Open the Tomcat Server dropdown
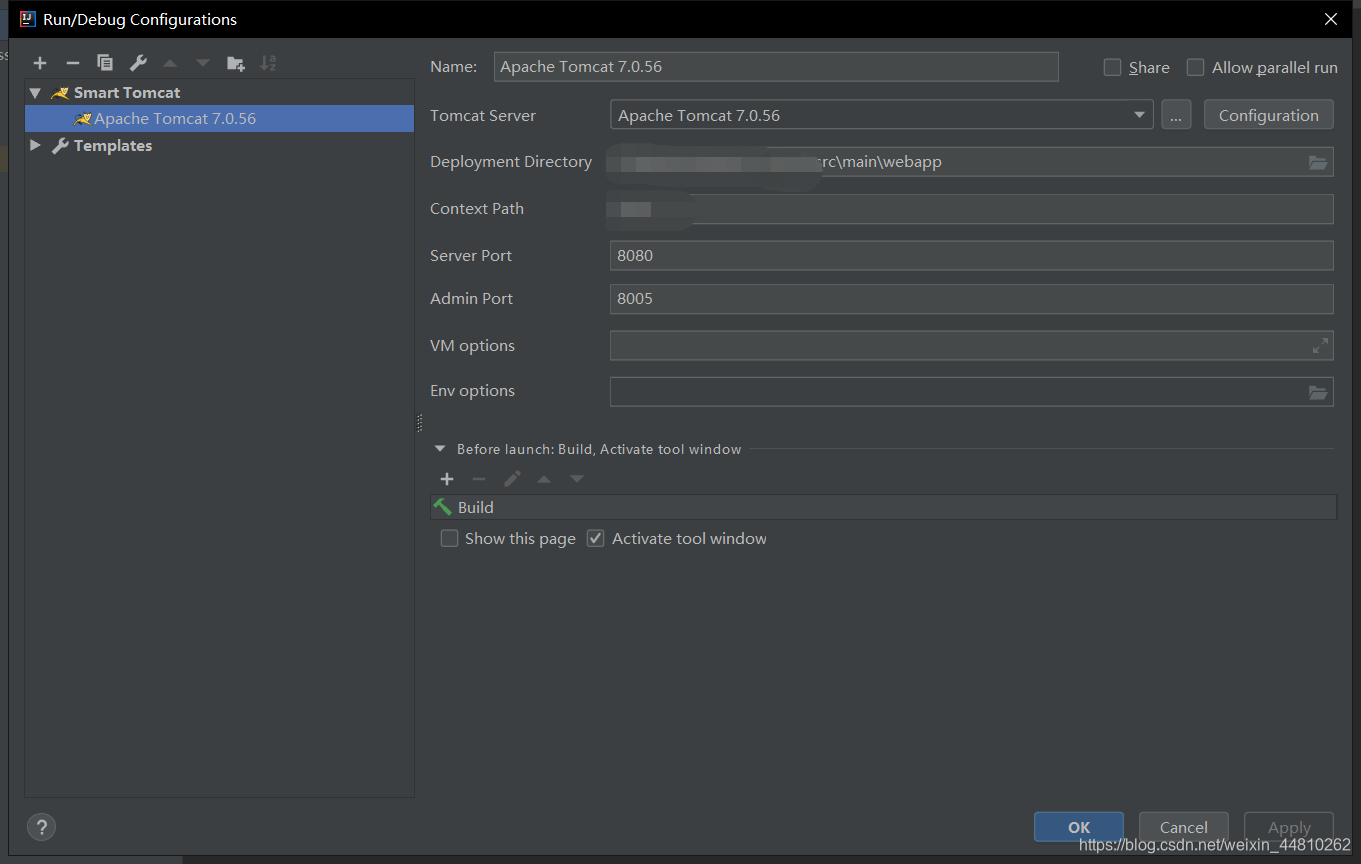 click(1139, 115)
